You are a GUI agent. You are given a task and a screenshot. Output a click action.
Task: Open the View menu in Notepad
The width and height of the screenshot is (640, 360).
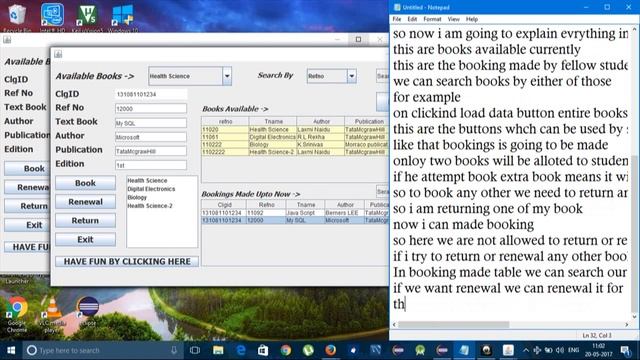453,19
